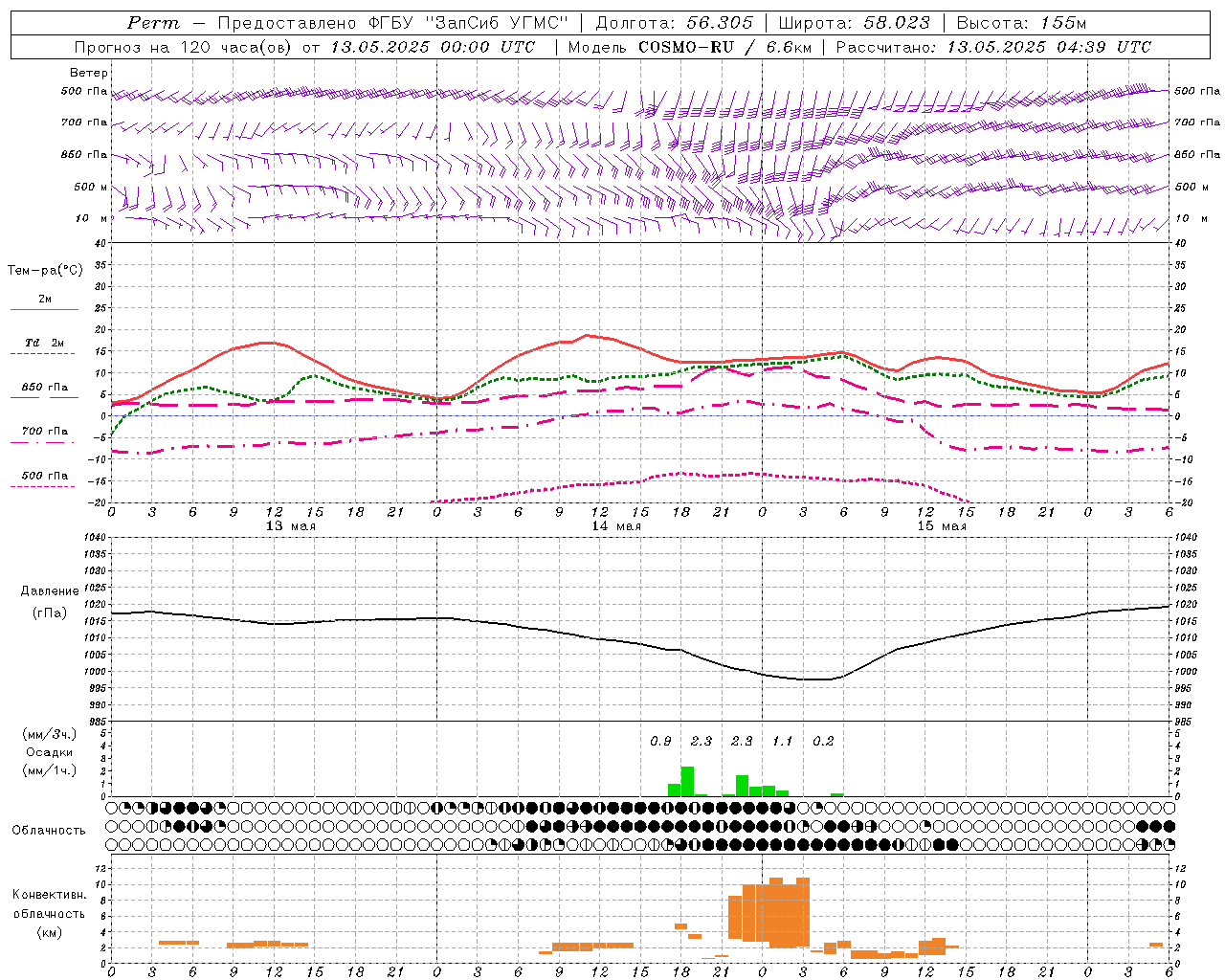Select the "Долгота: 56.305" header value
The width and height of the screenshot is (1225, 980).
674,23
